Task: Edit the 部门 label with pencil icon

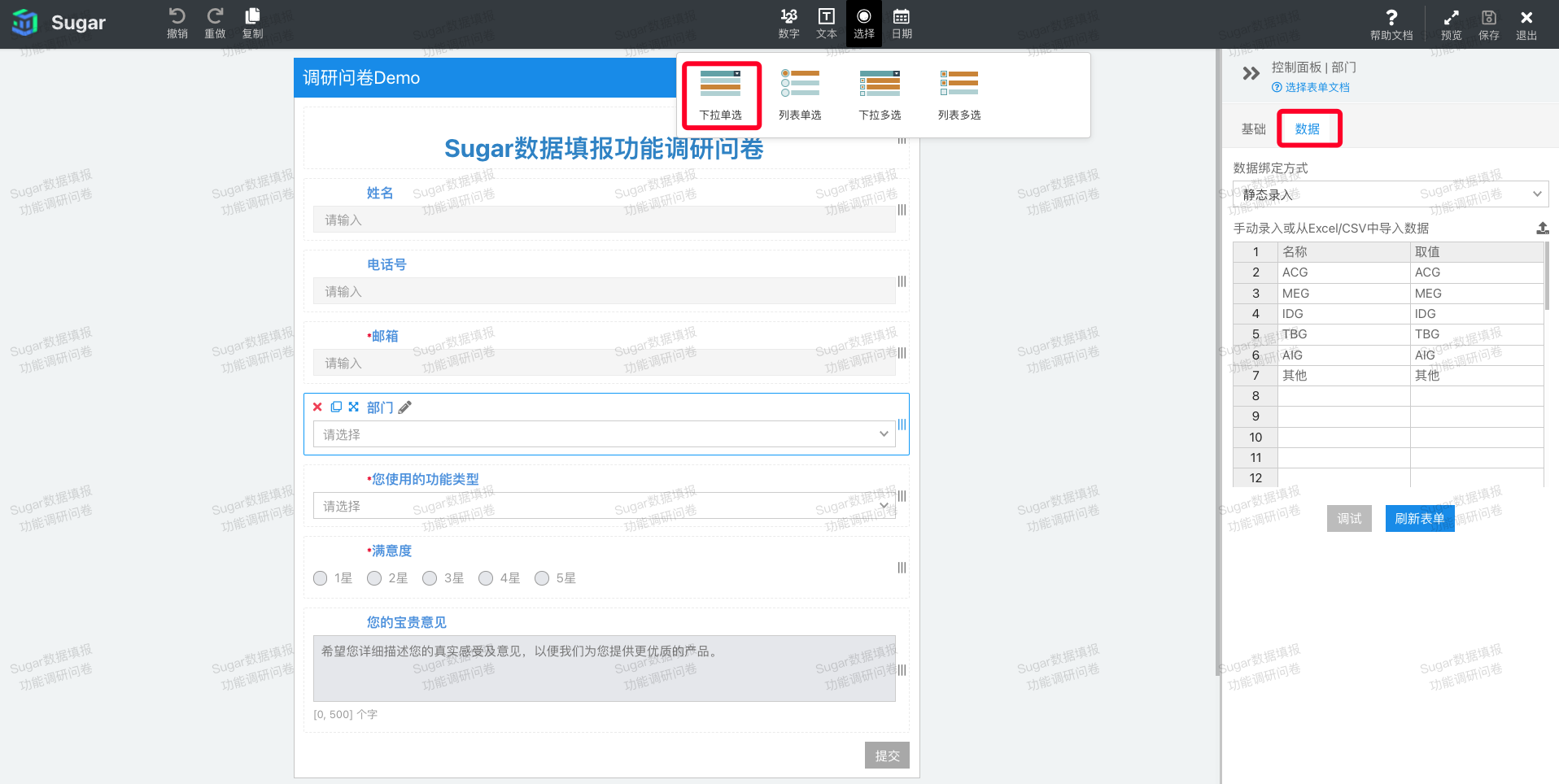Action: (404, 407)
